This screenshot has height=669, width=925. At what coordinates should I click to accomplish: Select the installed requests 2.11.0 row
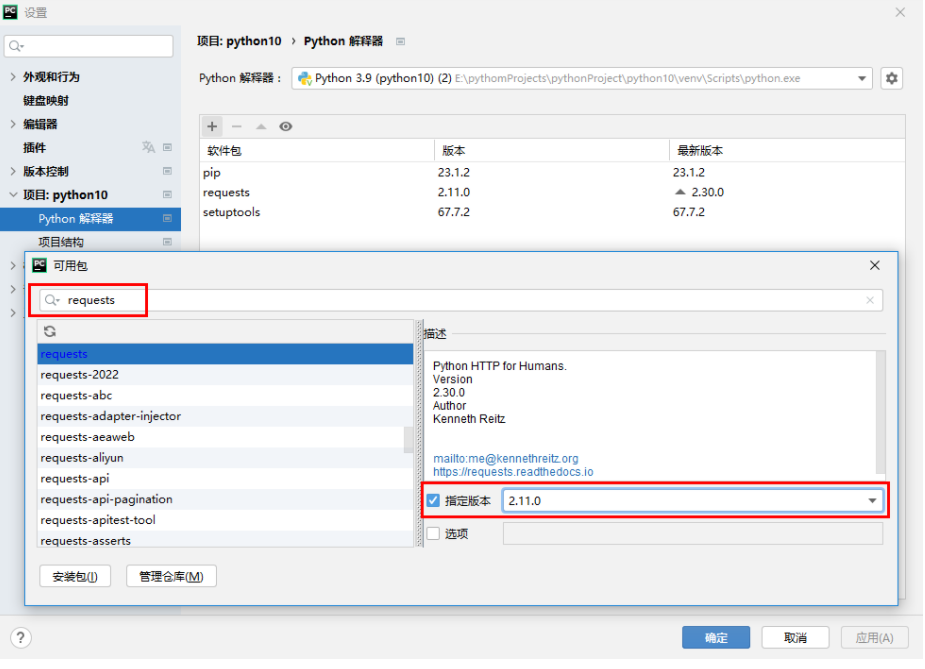552,192
